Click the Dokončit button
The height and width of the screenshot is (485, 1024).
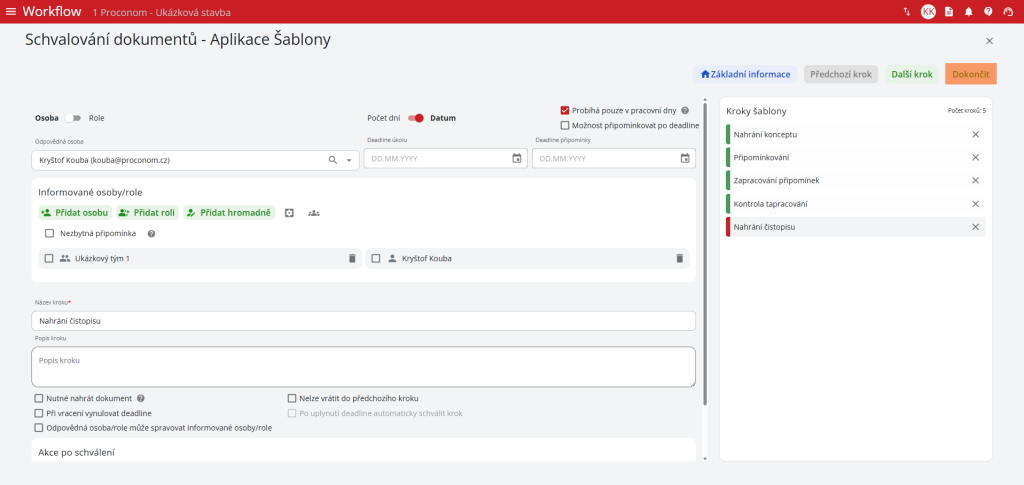pos(970,74)
